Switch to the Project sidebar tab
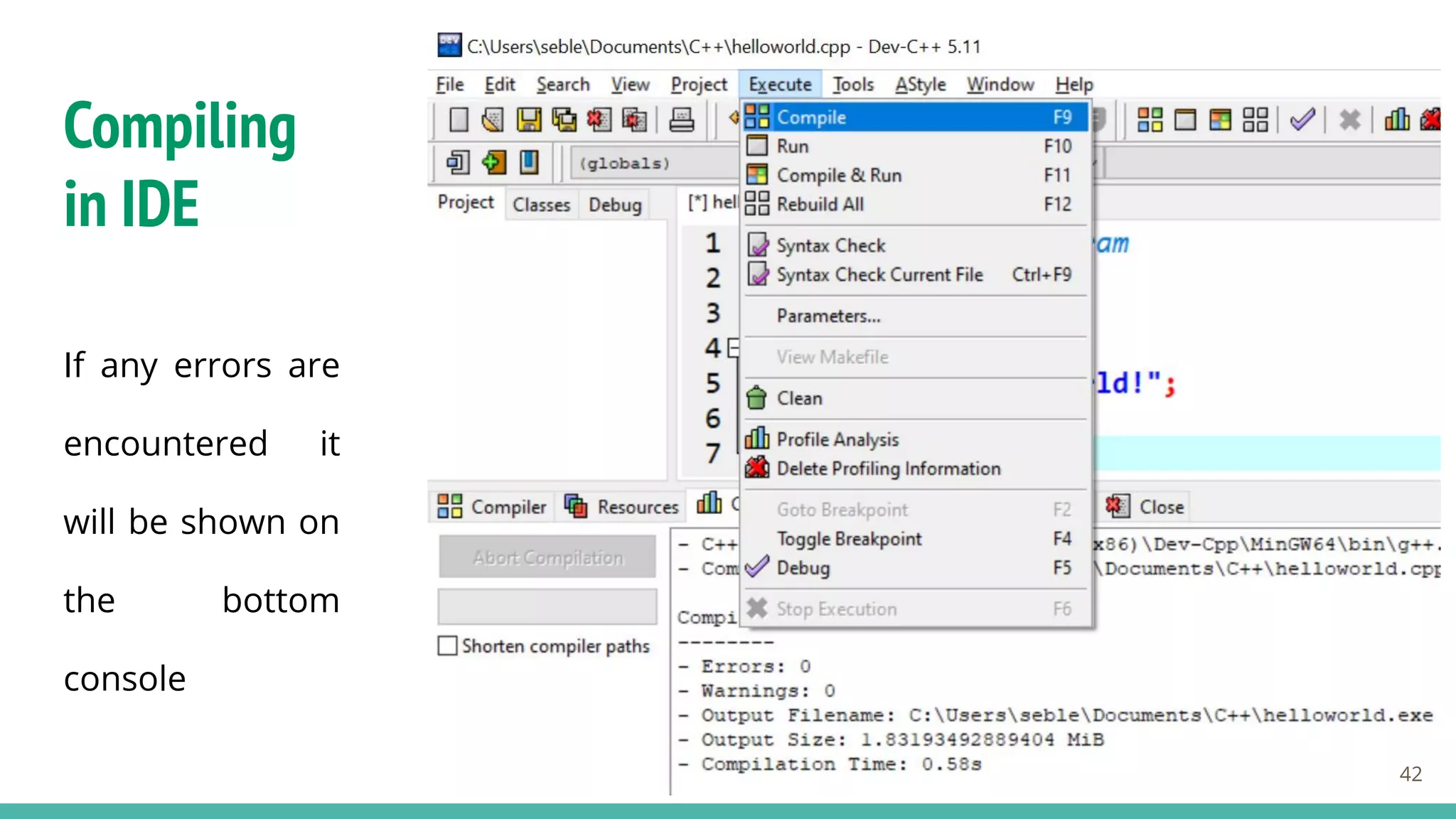 pyautogui.click(x=466, y=203)
